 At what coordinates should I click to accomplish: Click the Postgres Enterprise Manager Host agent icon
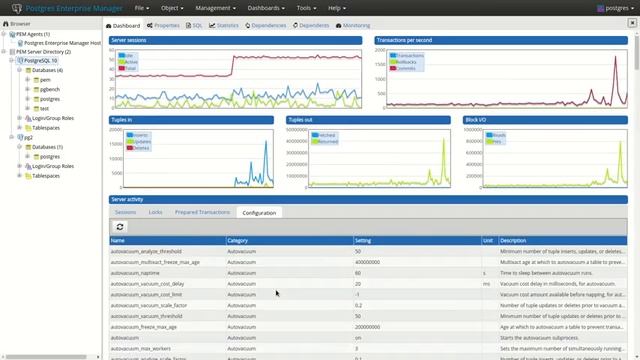coord(20,43)
